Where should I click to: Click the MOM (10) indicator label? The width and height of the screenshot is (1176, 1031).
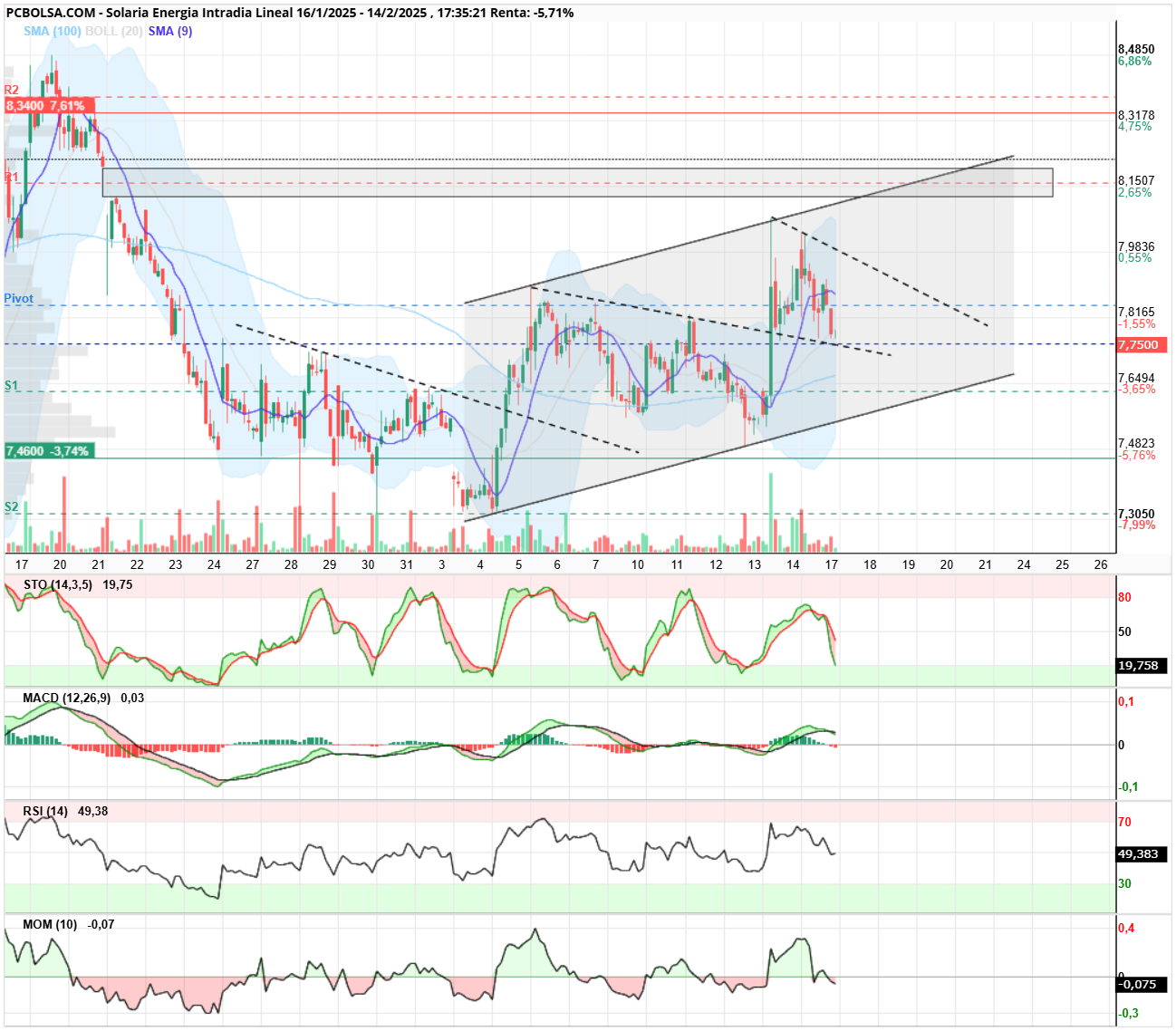click(x=50, y=924)
